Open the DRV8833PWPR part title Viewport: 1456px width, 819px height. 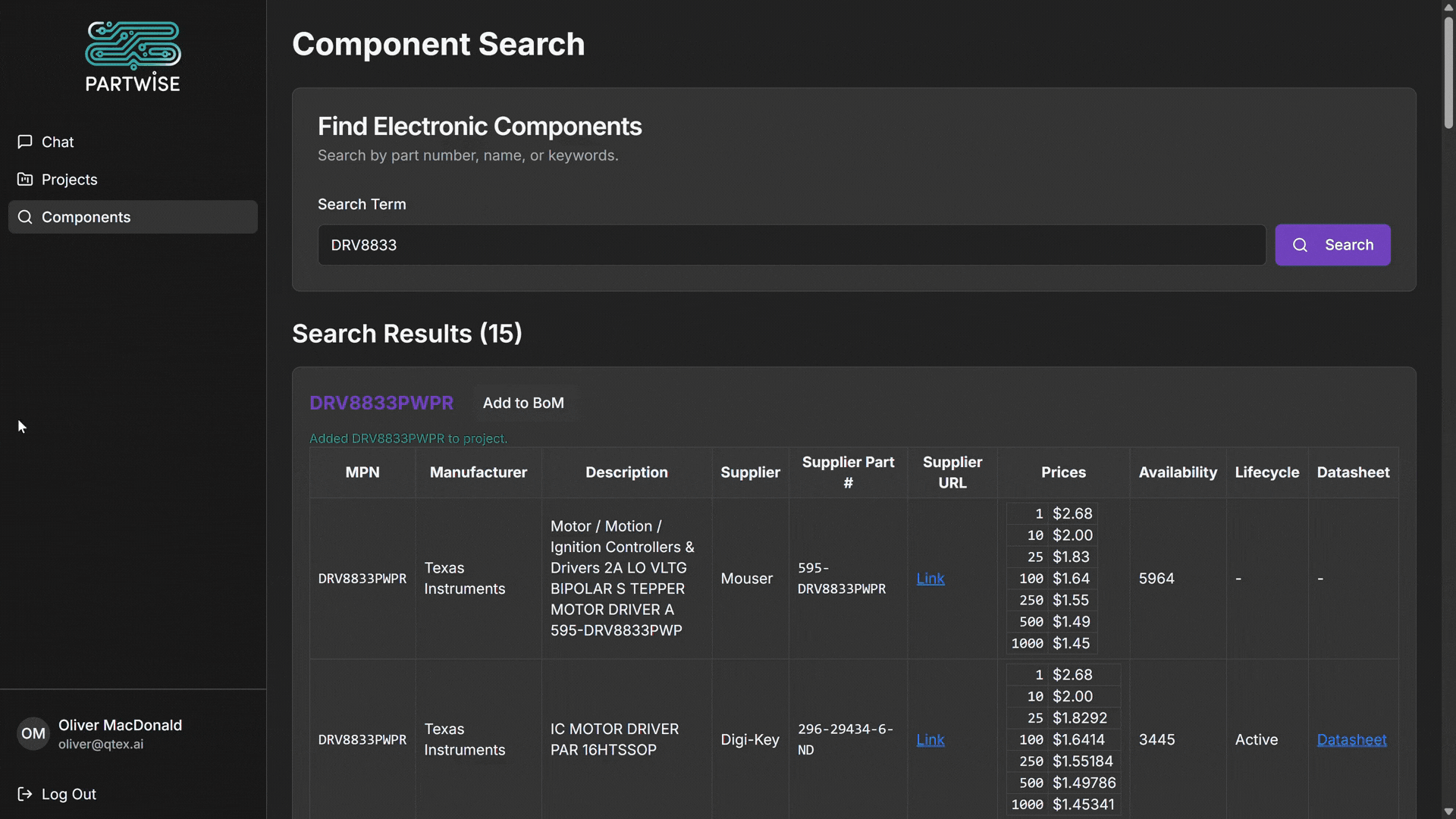[381, 403]
